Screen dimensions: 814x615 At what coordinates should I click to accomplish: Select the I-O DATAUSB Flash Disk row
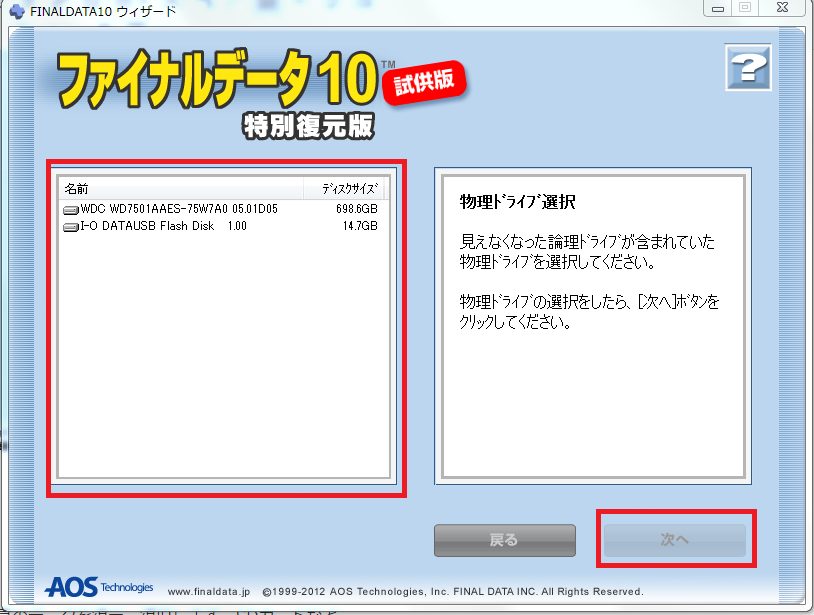[x=223, y=226]
